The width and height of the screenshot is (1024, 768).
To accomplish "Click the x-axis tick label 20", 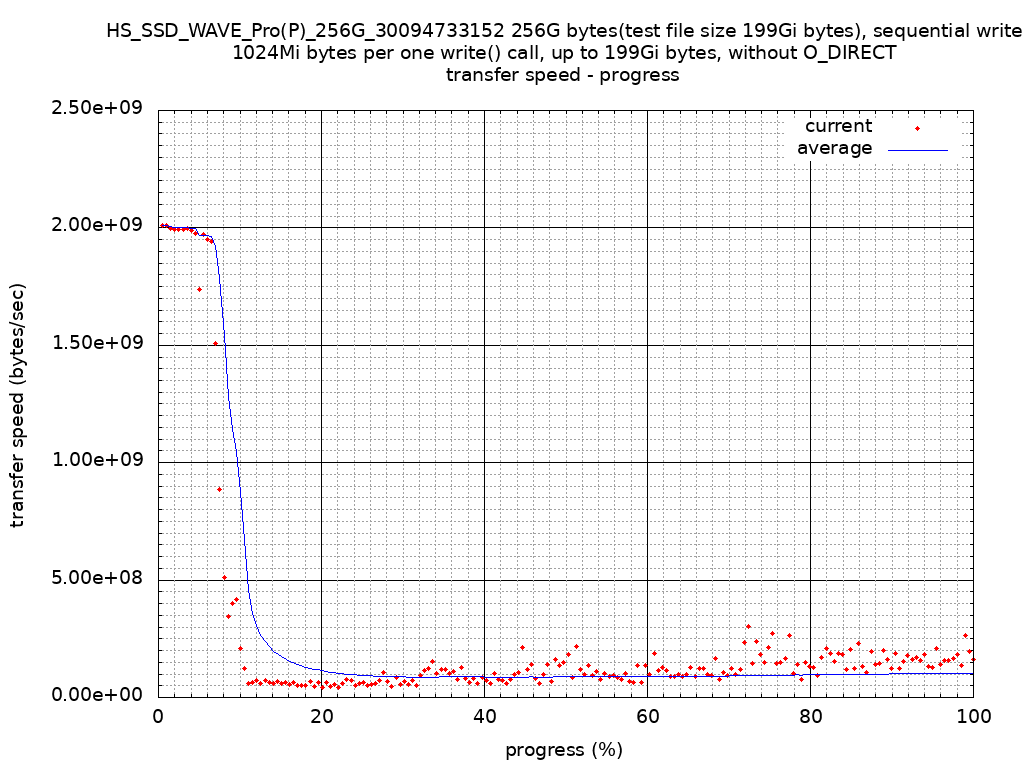I will pos(321,716).
